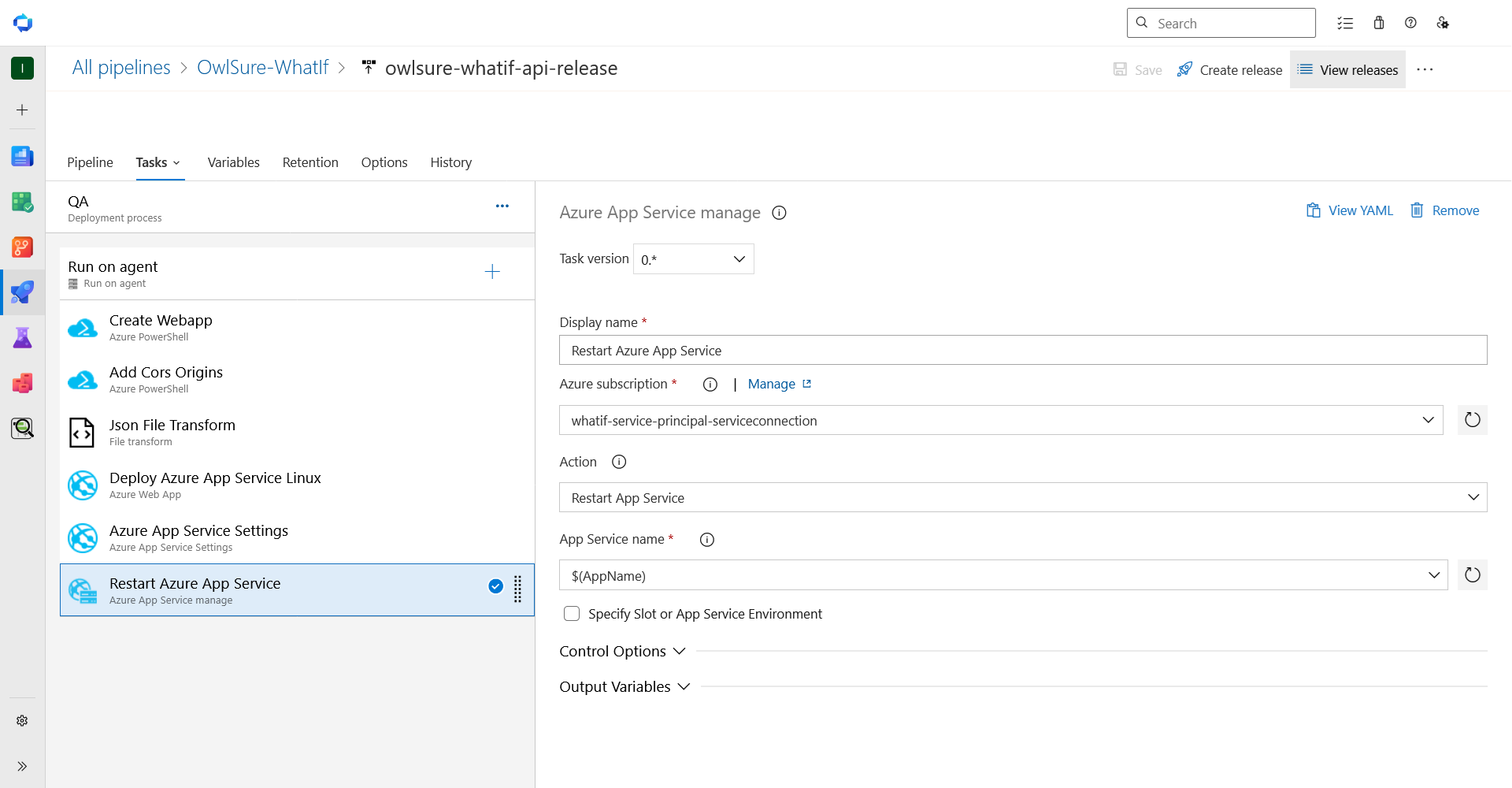The height and width of the screenshot is (788, 1512).
Task: Click View releases
Action: (x=1347, y=69)
